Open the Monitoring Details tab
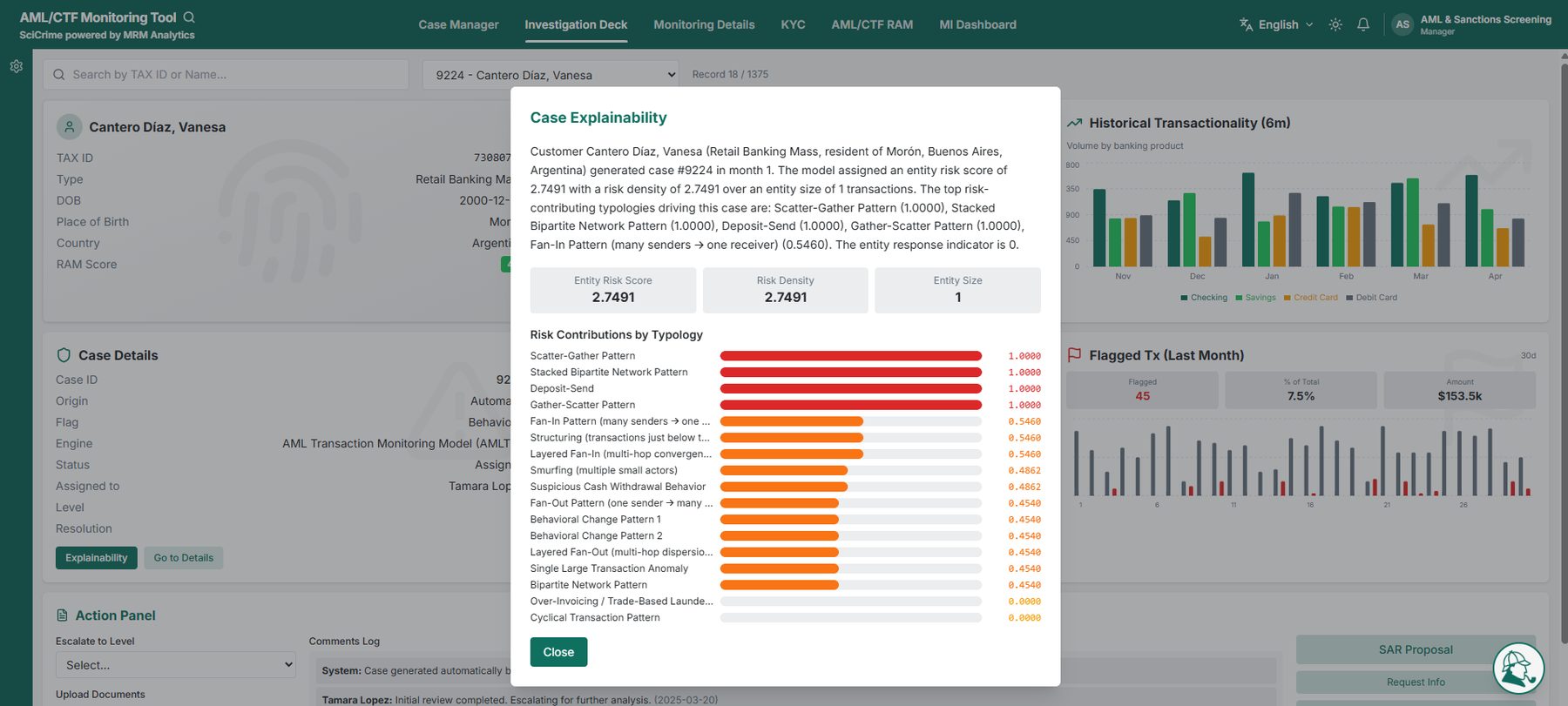1568x706 pixels. click(704, 24)
